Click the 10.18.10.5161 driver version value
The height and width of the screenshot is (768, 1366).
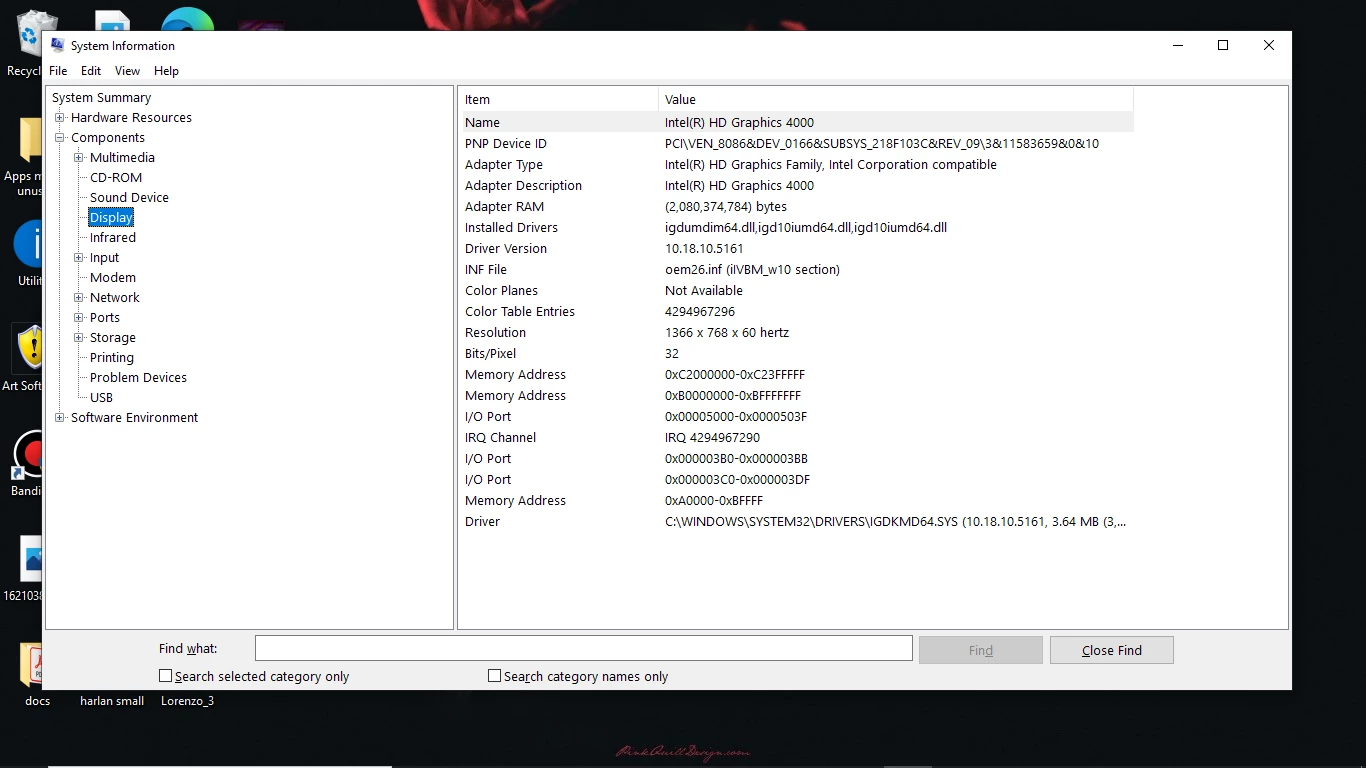point(704,248)
